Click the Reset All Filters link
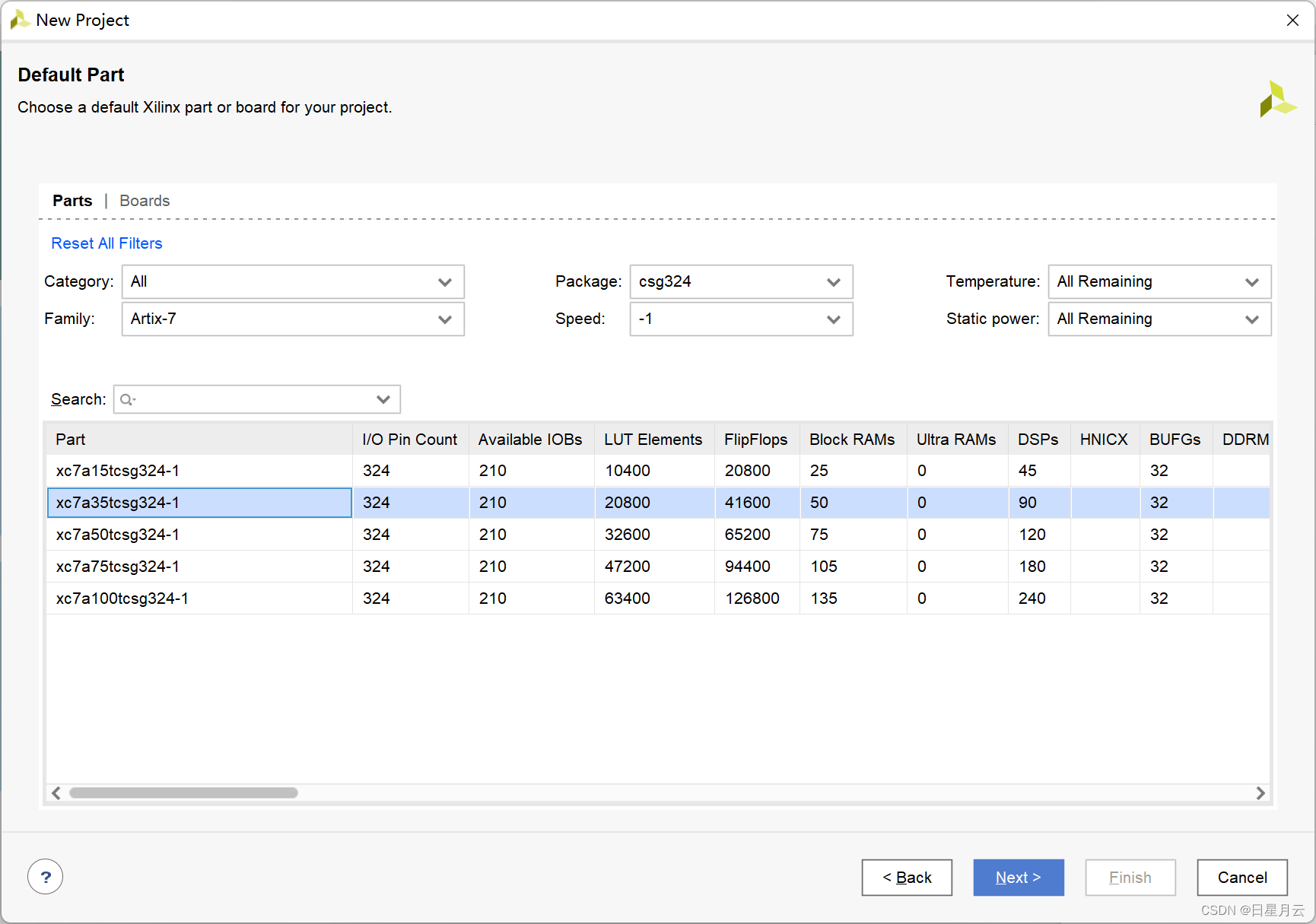Screen dimensions: 1316x924 (106, 243)
